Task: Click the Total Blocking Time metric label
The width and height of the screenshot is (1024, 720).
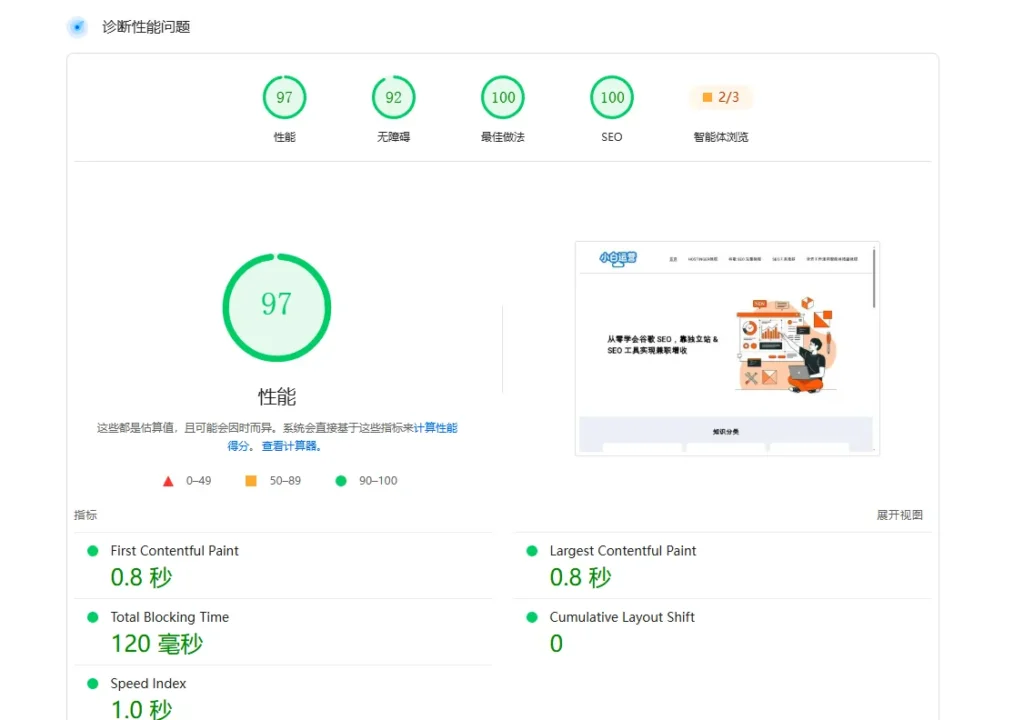Action: [169, 617]
